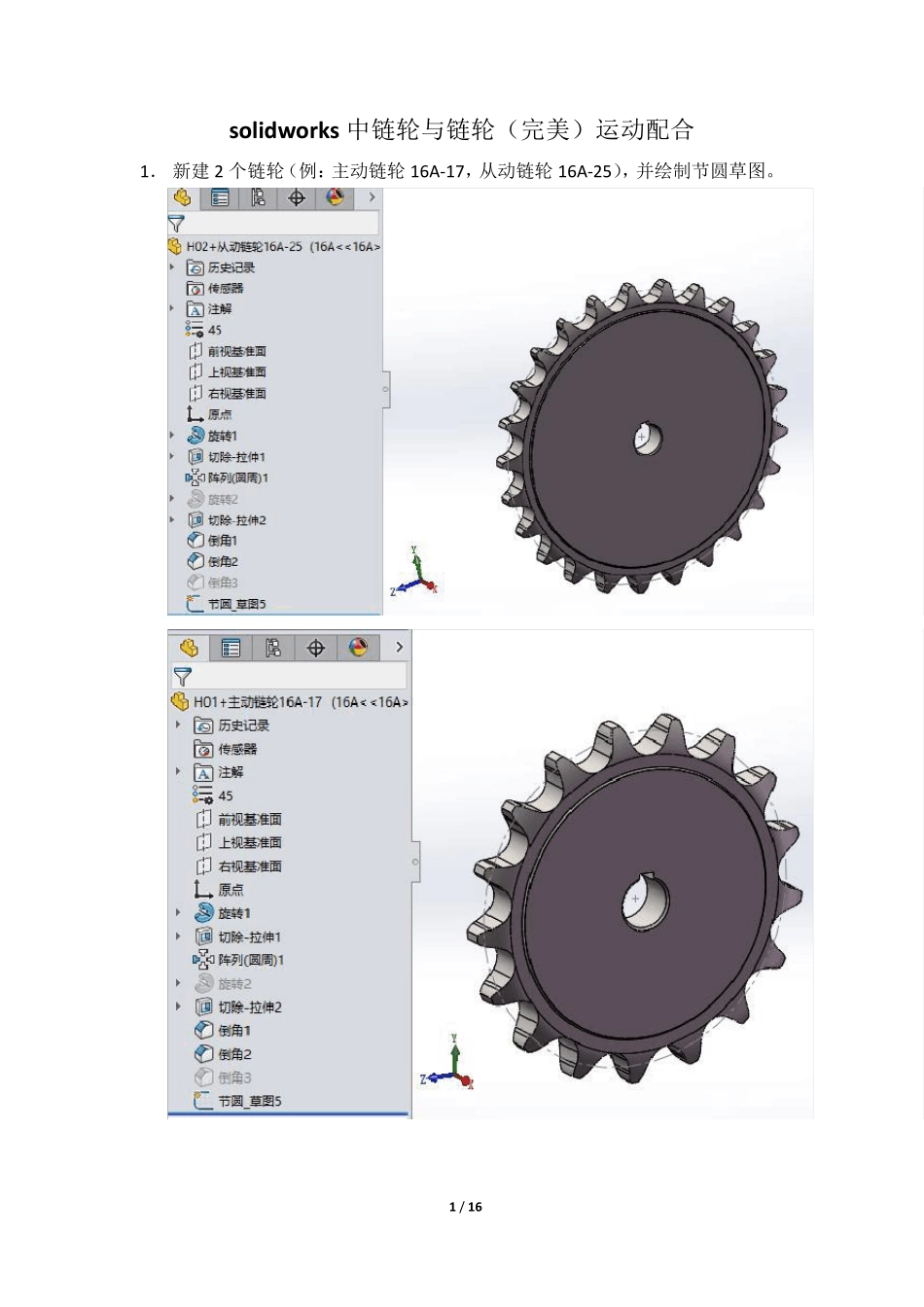Open DimXpertManager tab in 16A-25 panel

point(297,198)
